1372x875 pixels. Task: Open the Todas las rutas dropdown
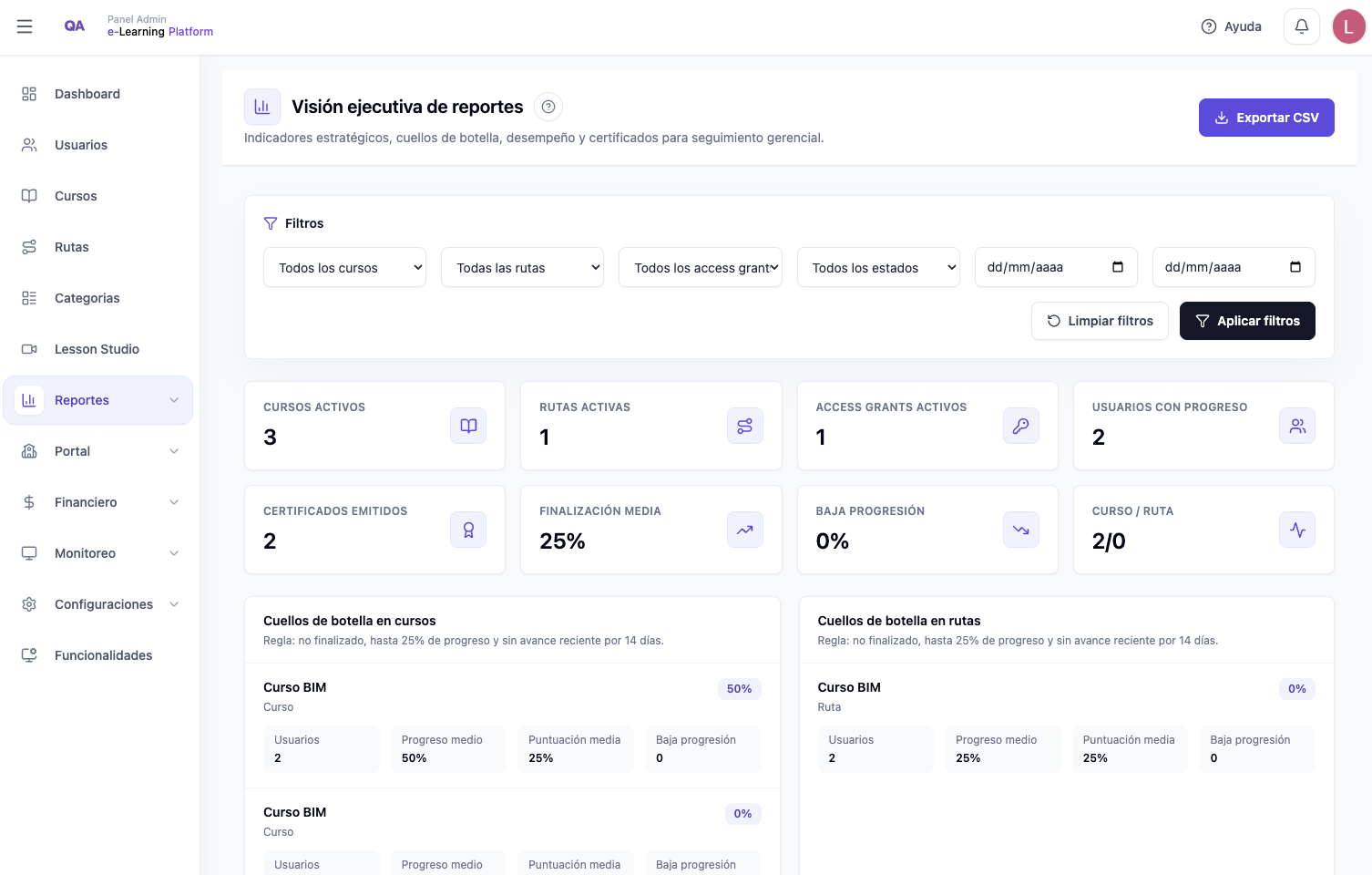(522, 267)
